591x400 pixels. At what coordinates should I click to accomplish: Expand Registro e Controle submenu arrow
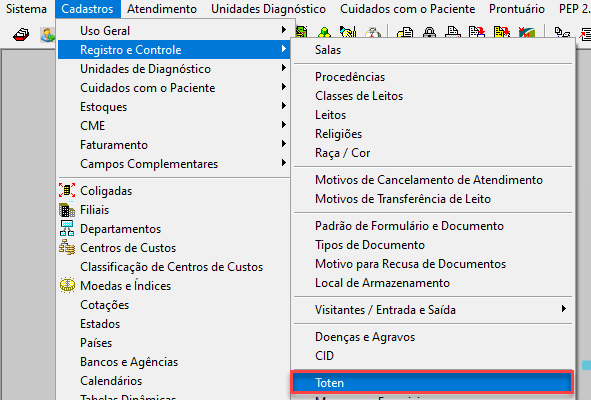tap(283, 49)
